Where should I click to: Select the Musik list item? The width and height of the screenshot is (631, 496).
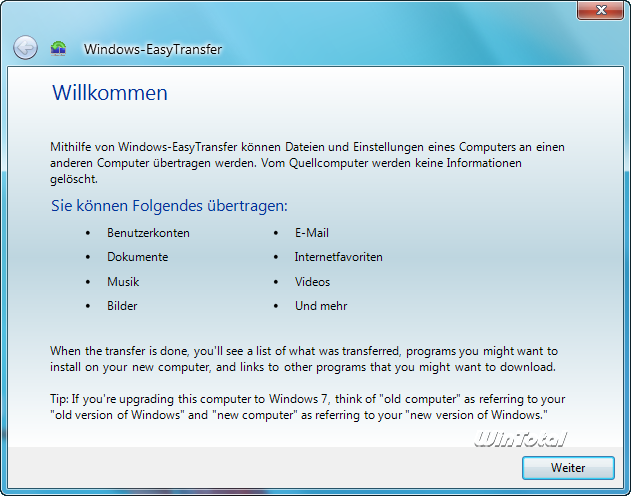tap(123, 282)
